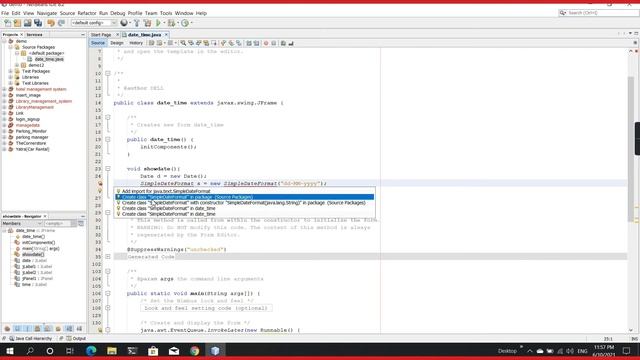This screenshot has width=640, height=360.
Task: Toggle Fully Qualified Names in Navigator
Action: [58, 329]
